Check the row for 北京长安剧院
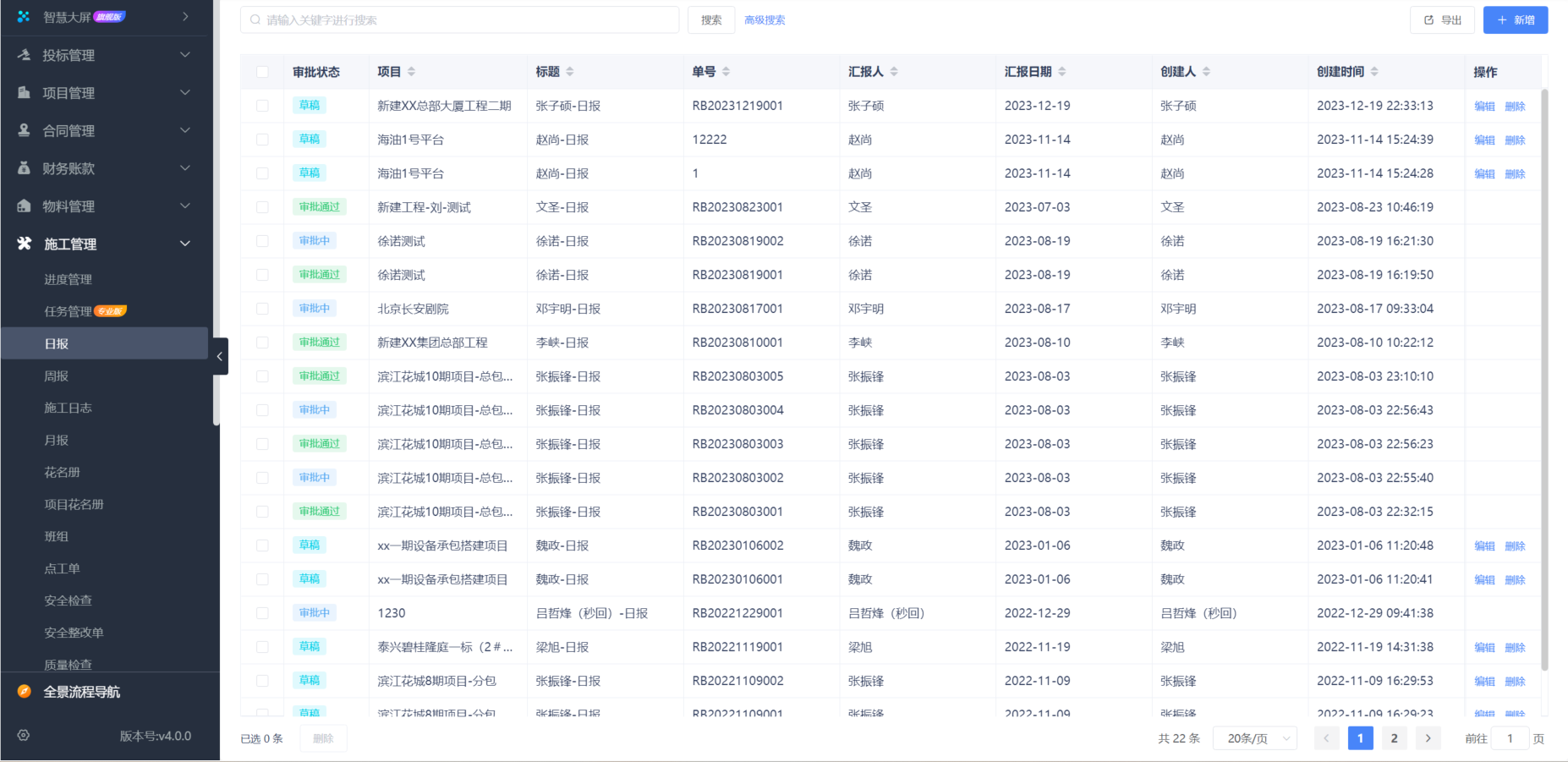Screen dimensions: 1568x762 point(262,309)
